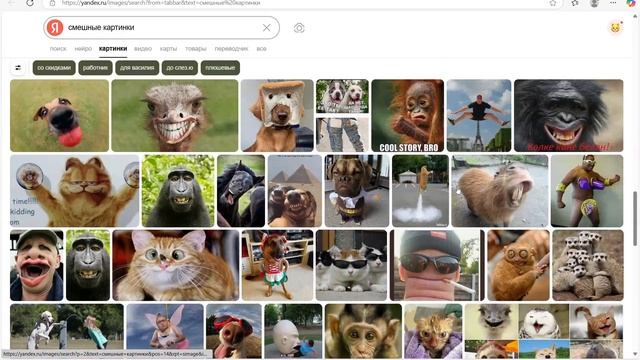
Task: Select the 'картинки' tab
Action: [113, 49]
